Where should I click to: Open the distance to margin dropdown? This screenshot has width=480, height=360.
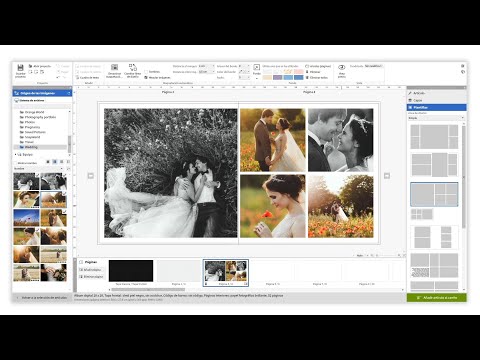coord(206,66)
